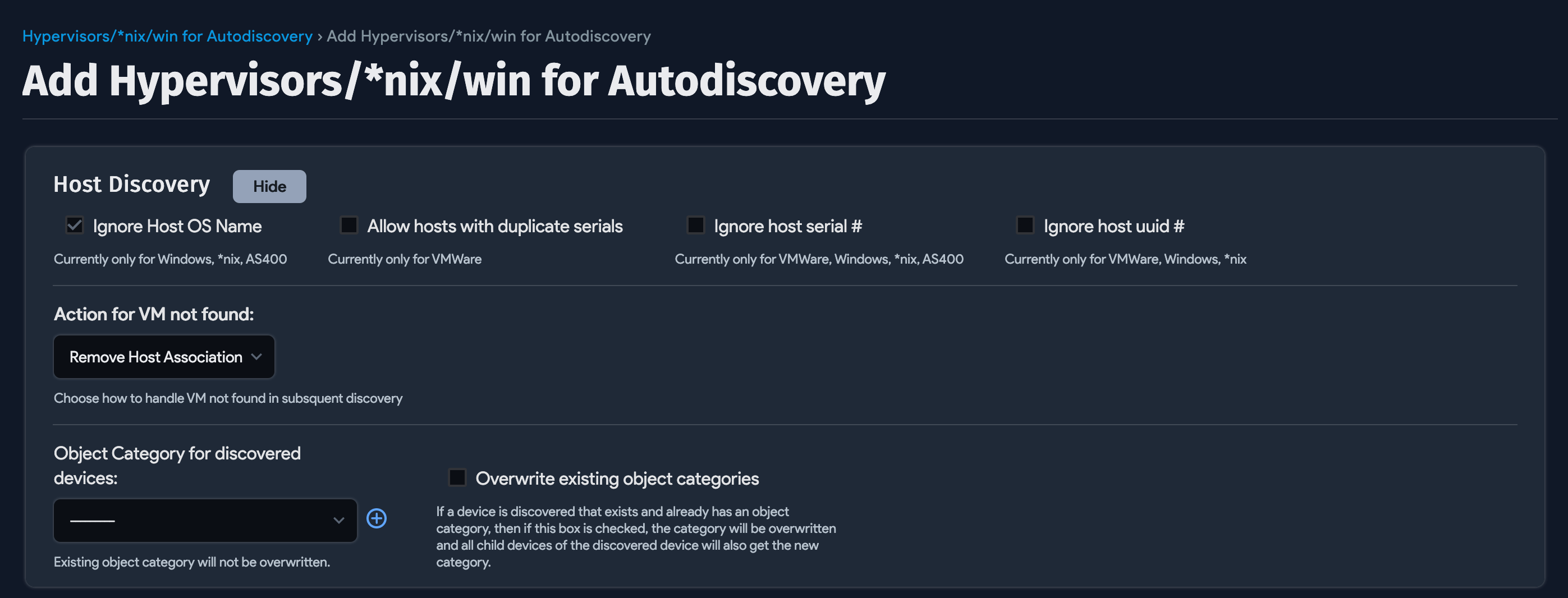This screenshot has width=1568, height=598.
Task: Click the Ignore host serial # text label
Action: [x=787, y=226]
